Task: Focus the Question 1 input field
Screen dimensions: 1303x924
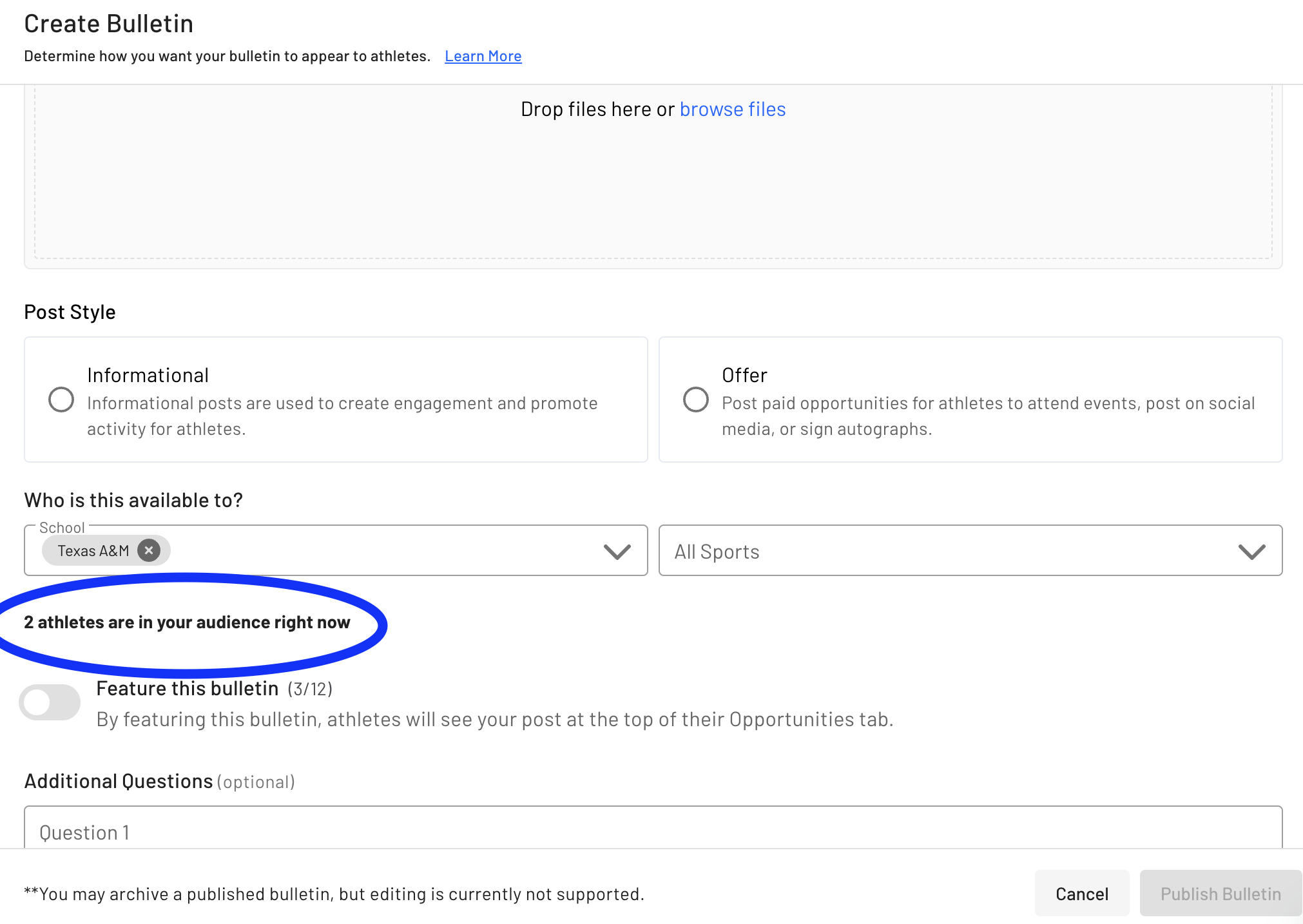Action: click(652, 832)
